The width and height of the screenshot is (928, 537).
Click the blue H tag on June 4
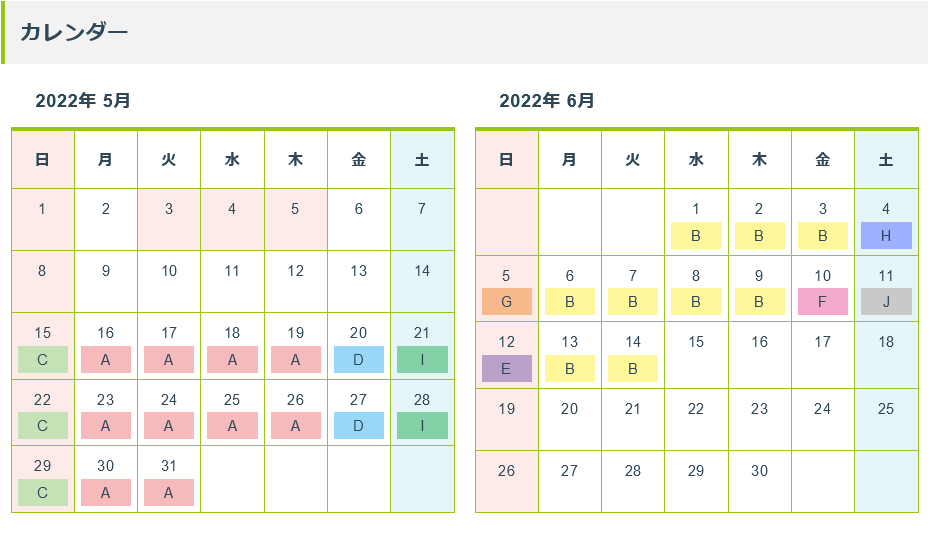point(886,236)
